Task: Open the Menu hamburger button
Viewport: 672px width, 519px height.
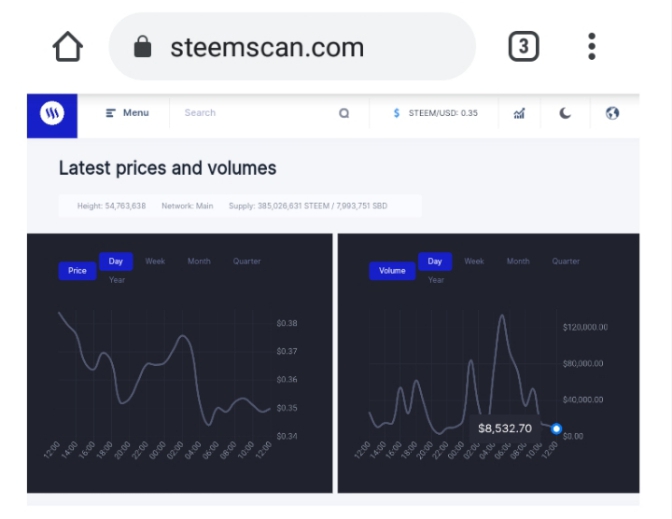Action: (127, 113)
